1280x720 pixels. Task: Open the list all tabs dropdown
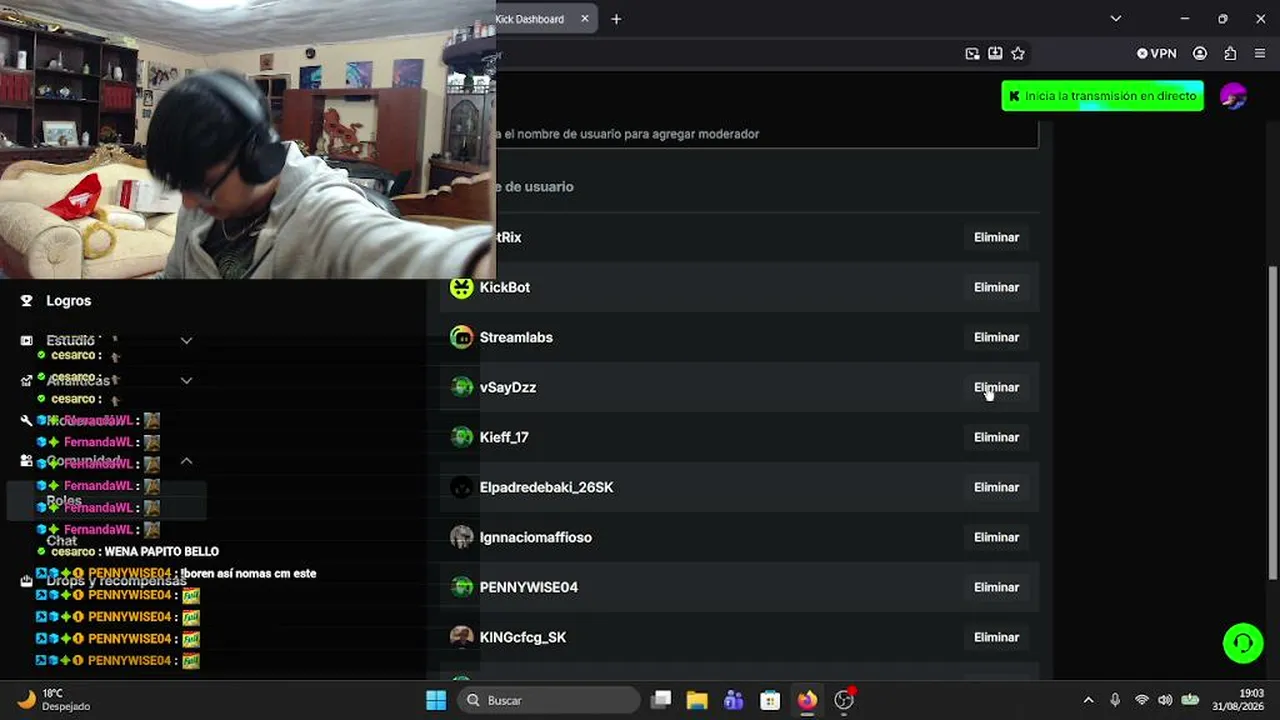click(1116, 19)
